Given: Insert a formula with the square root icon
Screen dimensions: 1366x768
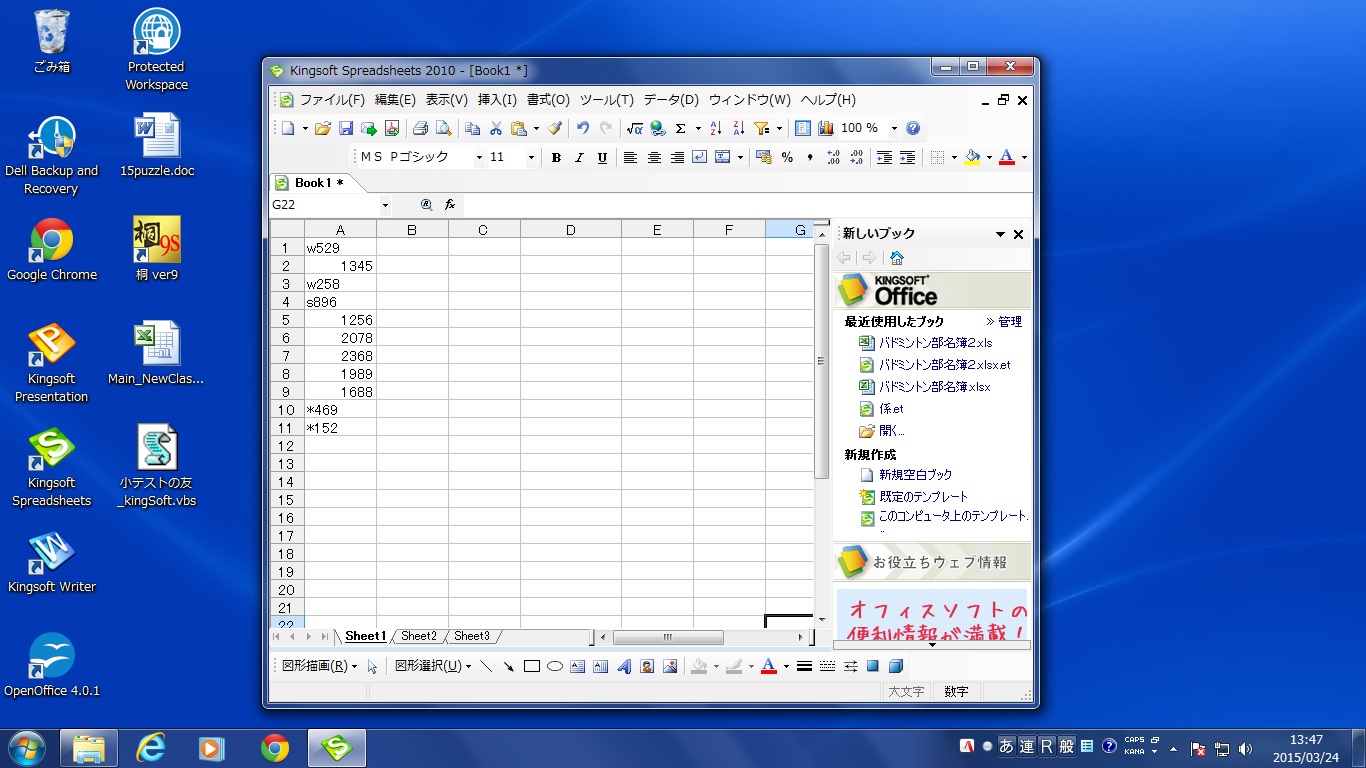Looking at the screenshot, I should [x=635, y=128].
